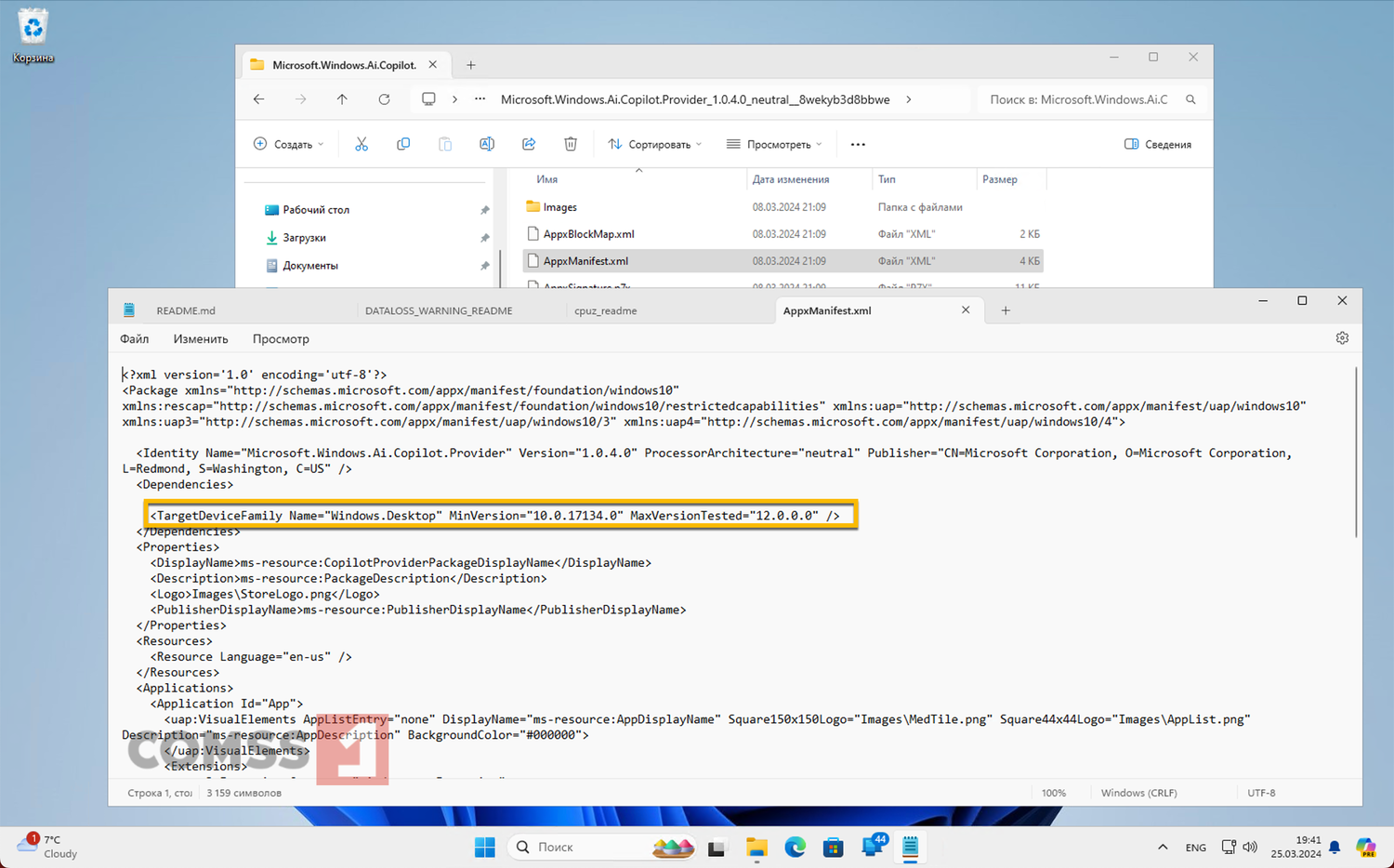Open the Просмотреть view dropdown
This screenshot has width=1394, height=868.
coord(774,144)
